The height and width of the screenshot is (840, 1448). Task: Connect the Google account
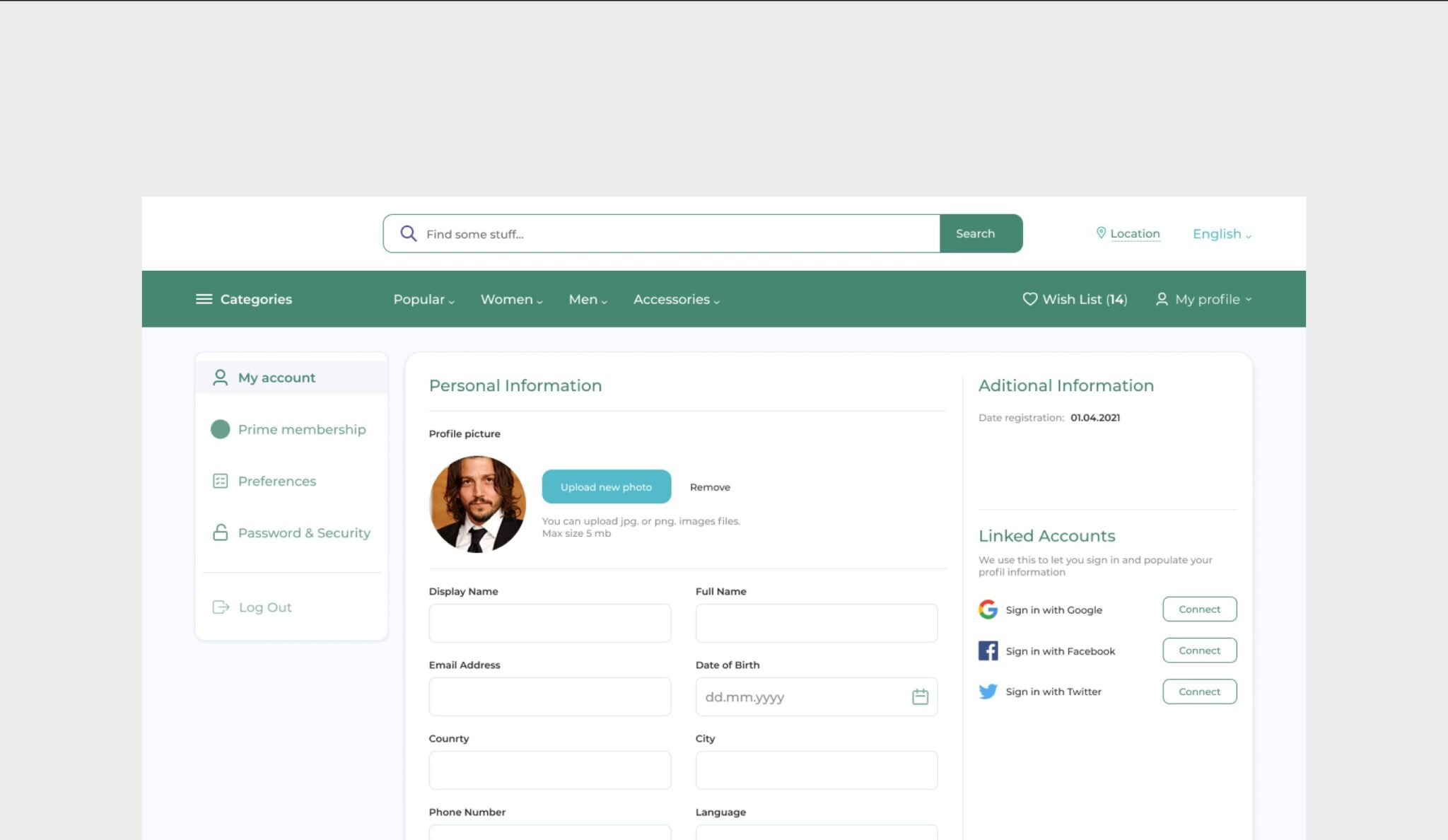[1199, 609]
